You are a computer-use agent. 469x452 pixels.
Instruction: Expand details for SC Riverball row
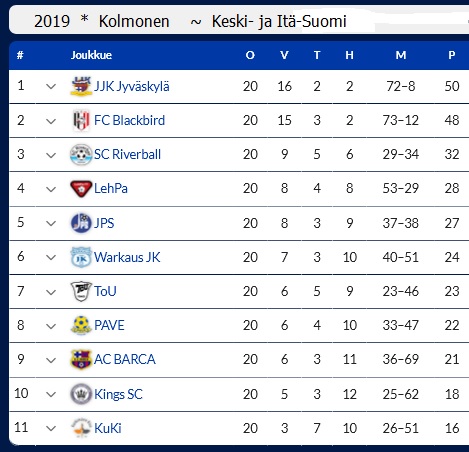[51, 155]
